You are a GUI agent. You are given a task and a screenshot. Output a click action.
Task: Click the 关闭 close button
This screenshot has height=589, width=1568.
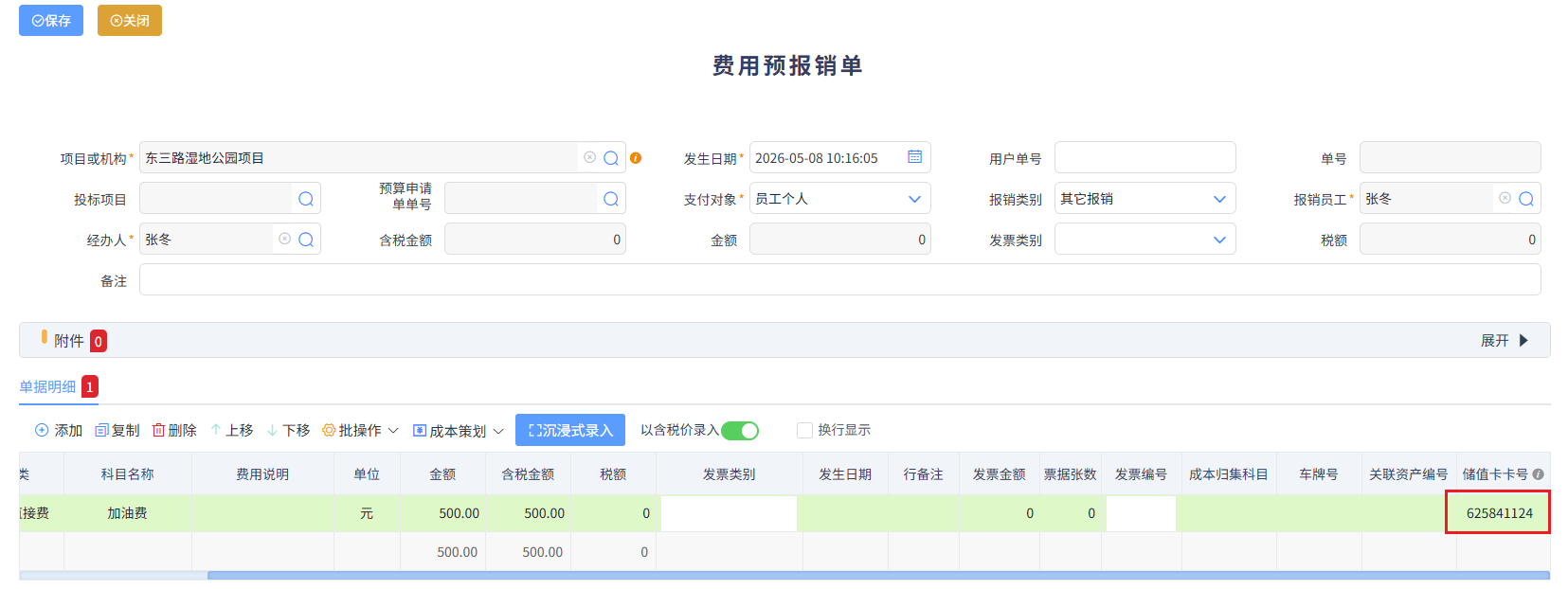130,20
